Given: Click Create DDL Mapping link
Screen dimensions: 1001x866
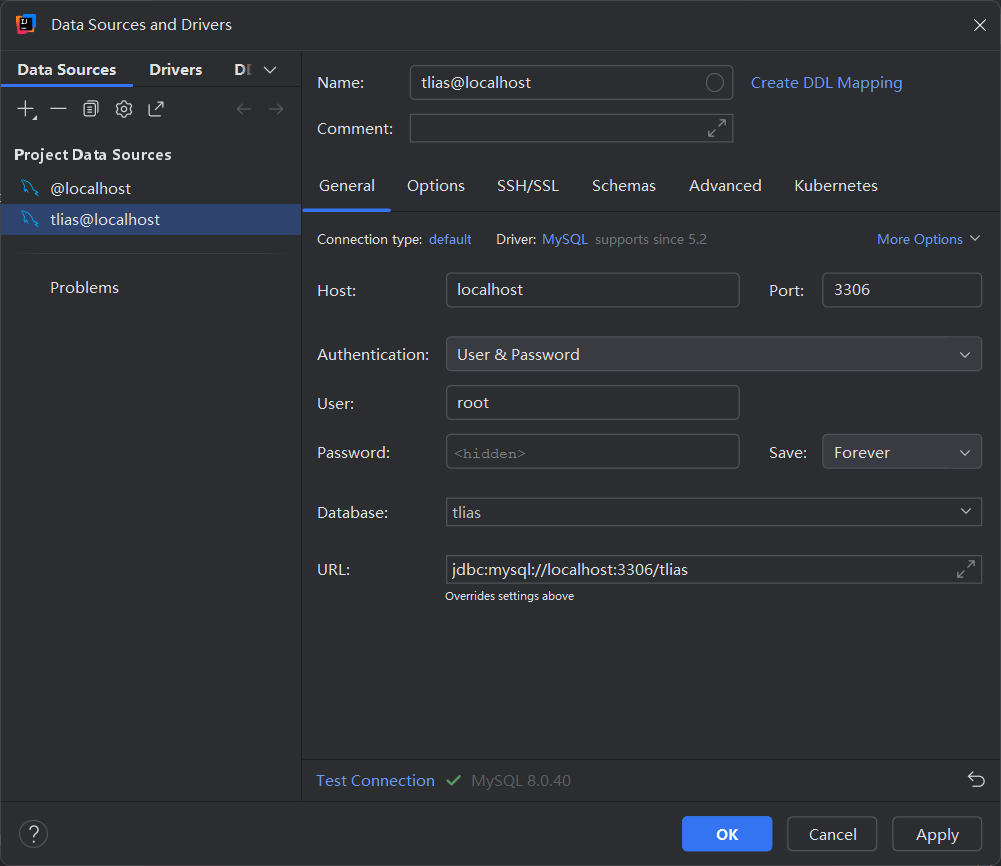Looking at the screenshot, I should (827, 83).
